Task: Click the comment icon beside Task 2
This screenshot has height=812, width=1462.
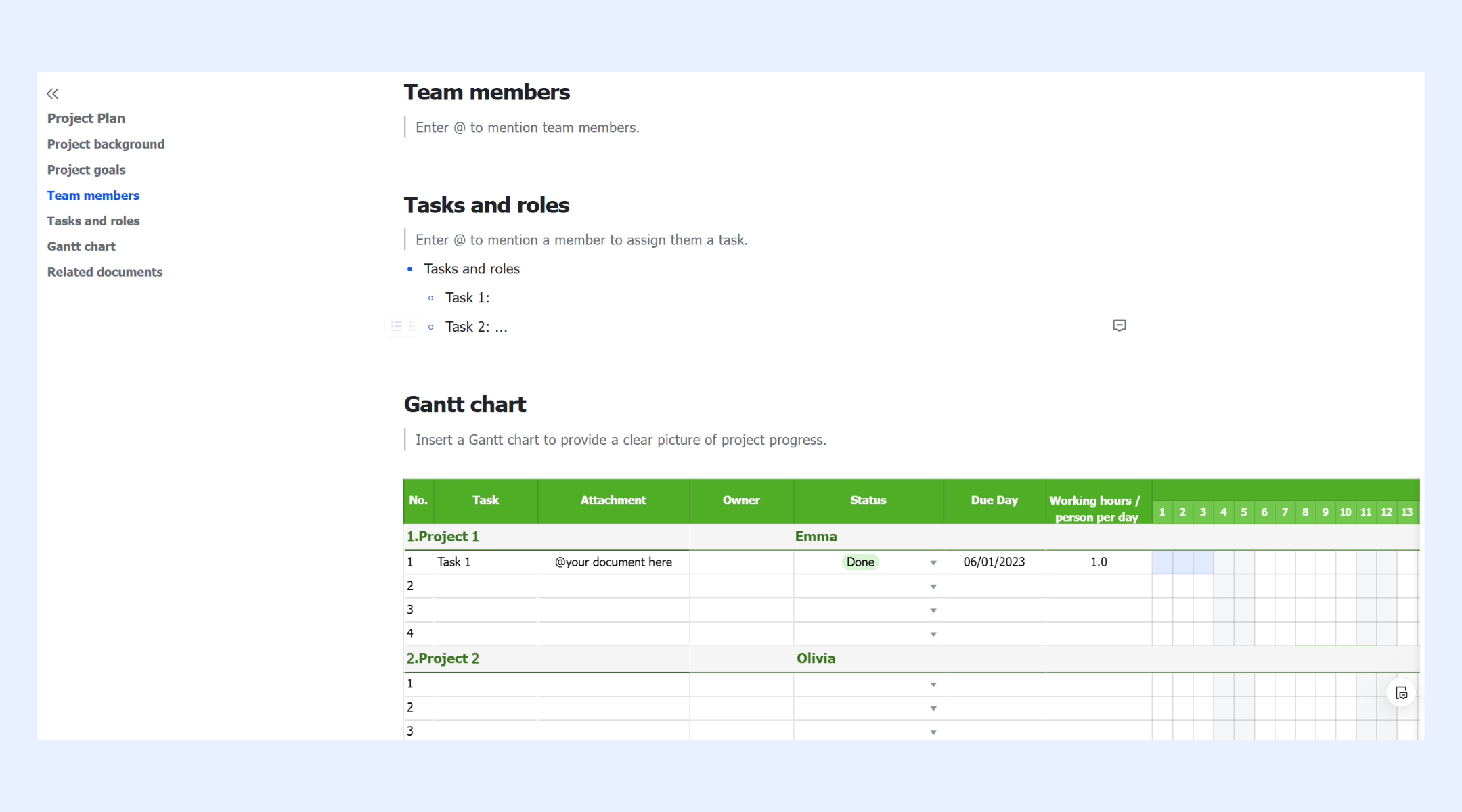Action: (1120, 326)
